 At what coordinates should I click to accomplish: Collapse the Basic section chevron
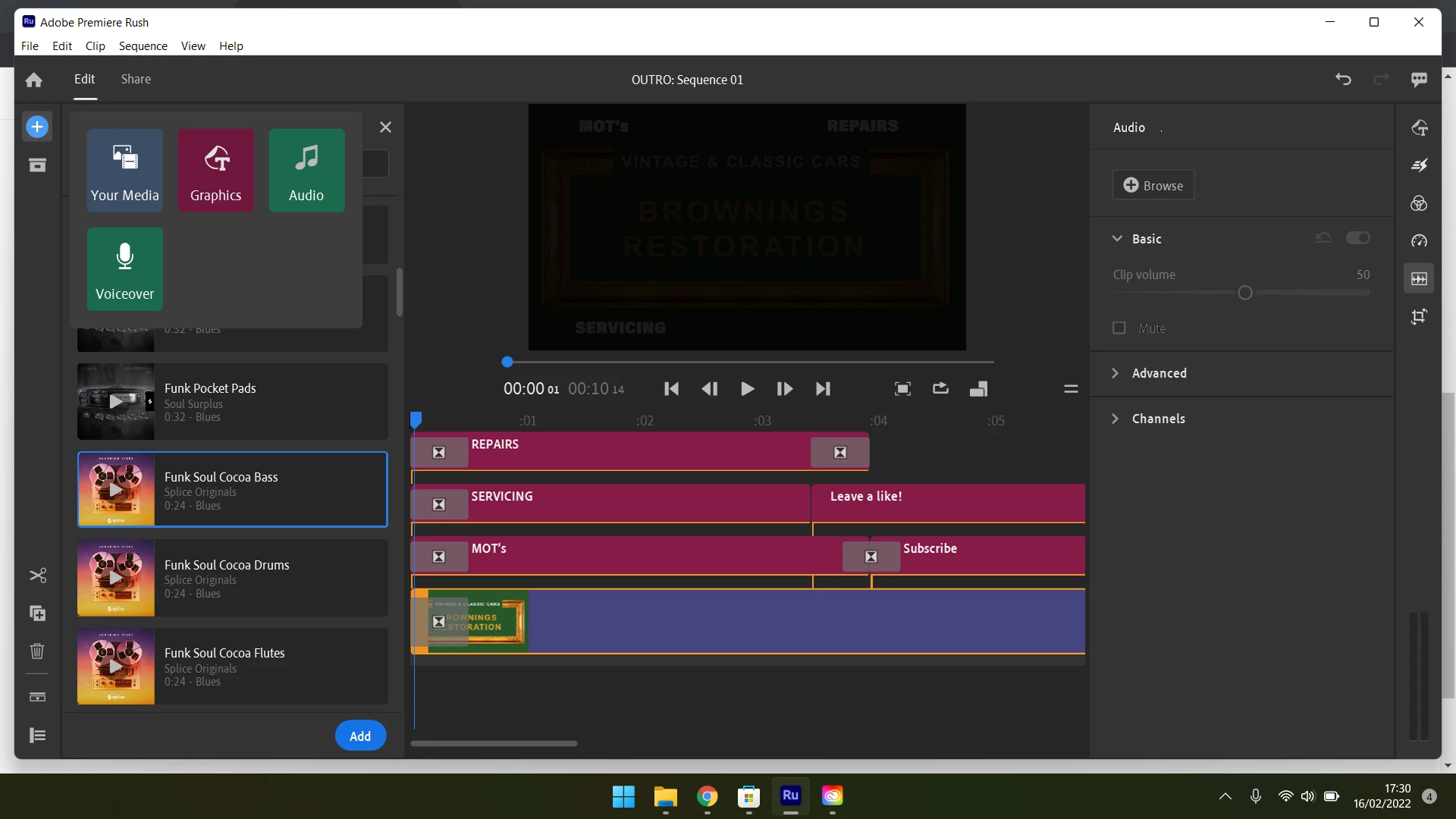[1117, 239]
